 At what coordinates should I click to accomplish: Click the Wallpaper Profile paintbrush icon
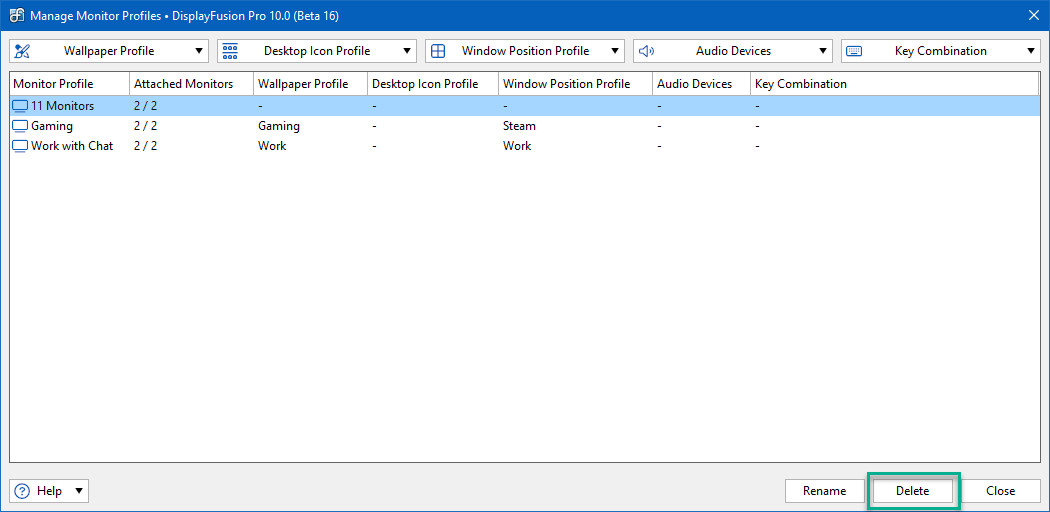point(22,51)
